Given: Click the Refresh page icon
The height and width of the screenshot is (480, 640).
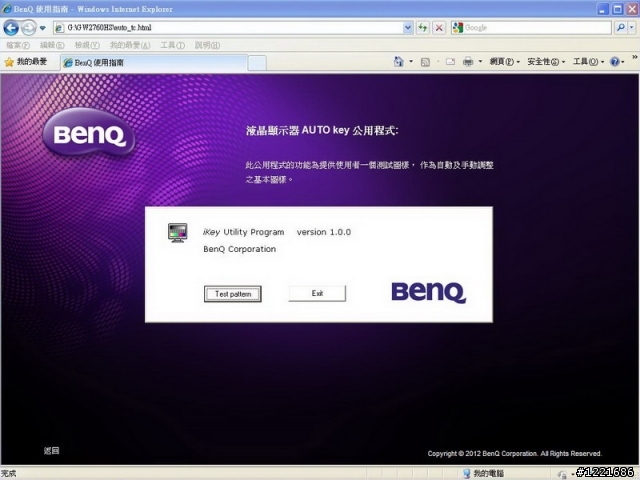Looking at the screenshot, I should (423, 28).
